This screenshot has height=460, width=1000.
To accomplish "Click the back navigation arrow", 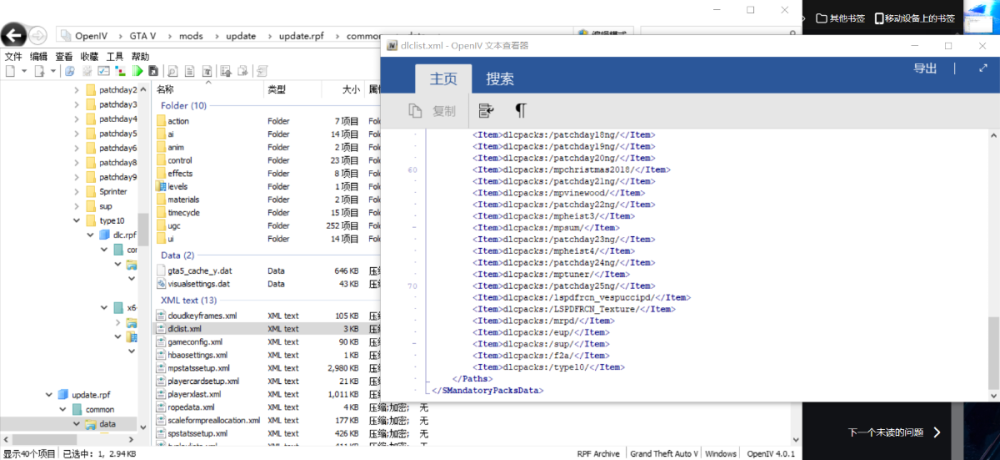I will pyautogui.click(x=14, y=35).
